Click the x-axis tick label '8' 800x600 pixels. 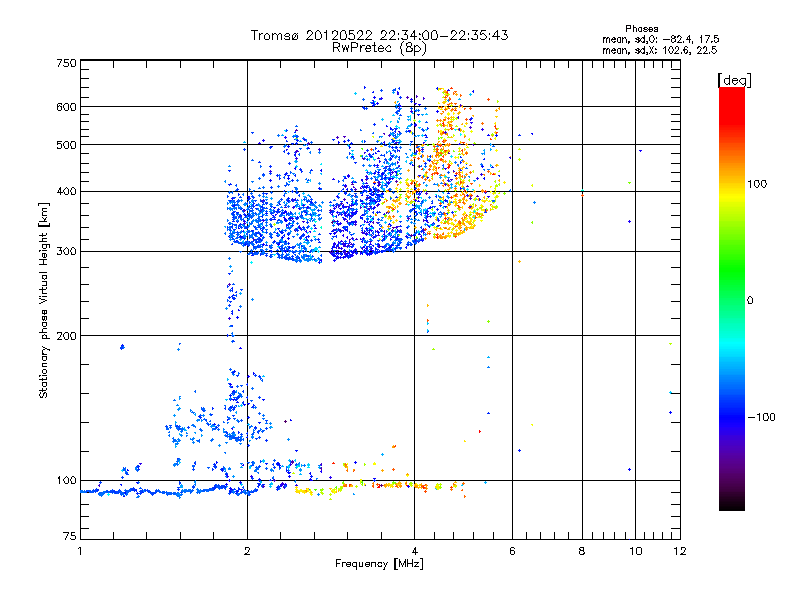pos(582,551)
